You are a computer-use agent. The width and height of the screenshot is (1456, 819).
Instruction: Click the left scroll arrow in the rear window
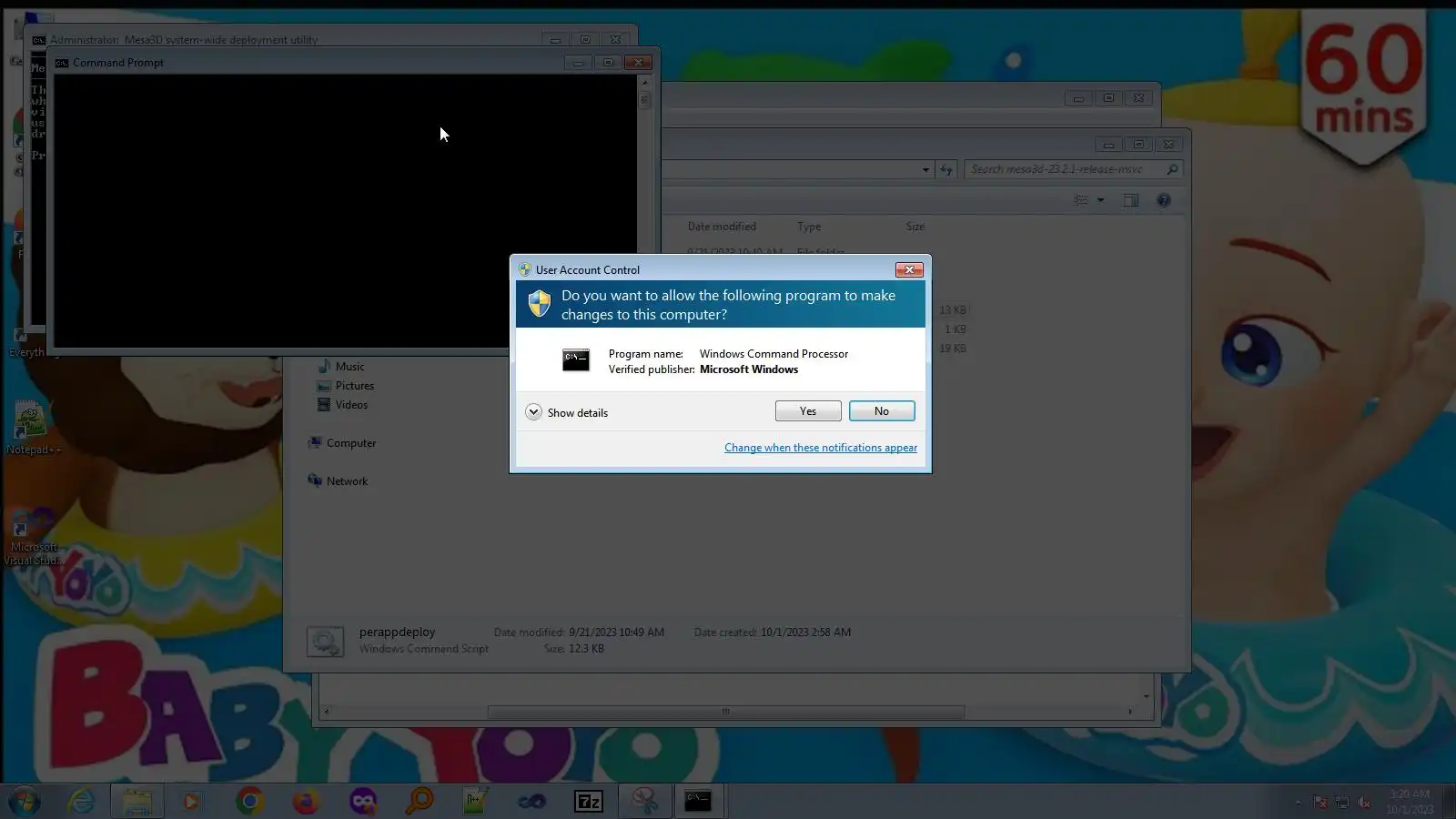point(327,712)
